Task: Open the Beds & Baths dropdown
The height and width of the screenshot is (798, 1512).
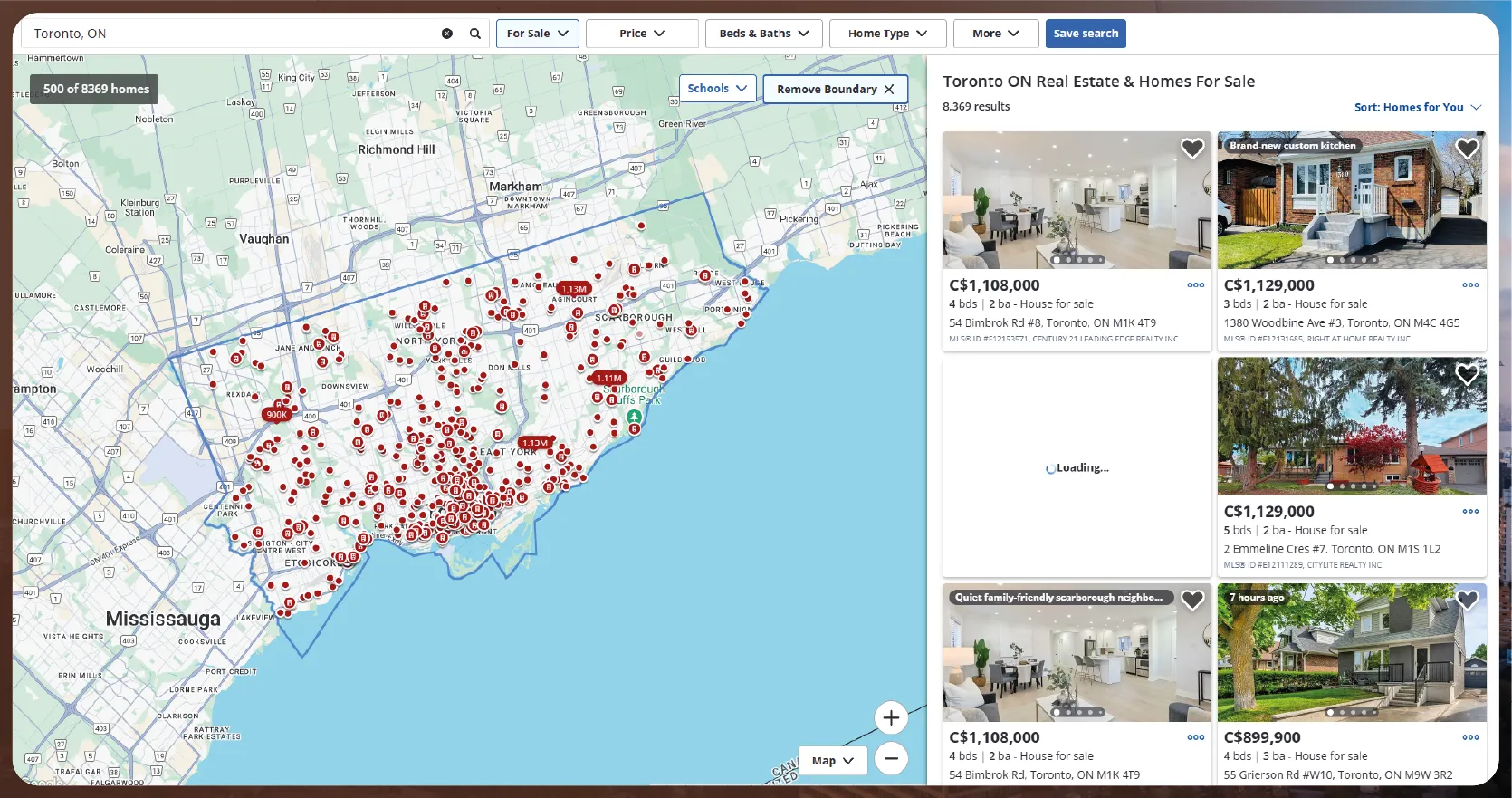Action: coord(763,34)
